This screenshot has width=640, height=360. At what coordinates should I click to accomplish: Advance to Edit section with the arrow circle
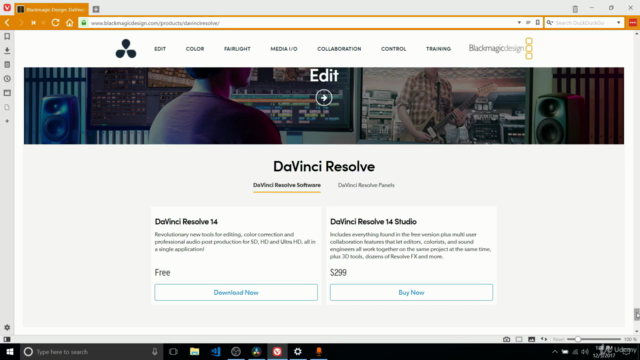324,98
